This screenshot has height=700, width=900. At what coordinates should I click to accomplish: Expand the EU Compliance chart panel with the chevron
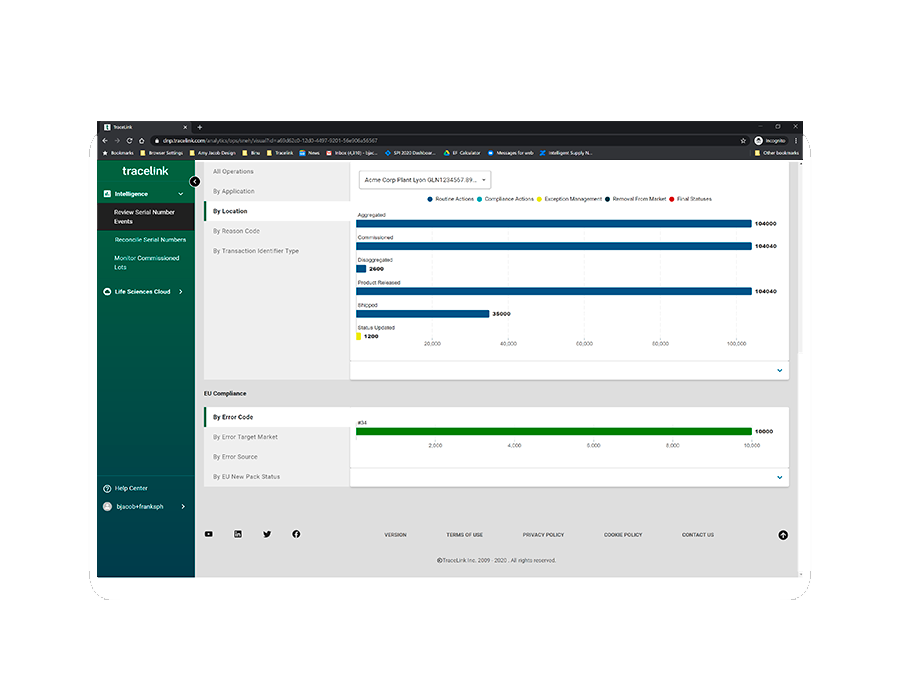779,477
